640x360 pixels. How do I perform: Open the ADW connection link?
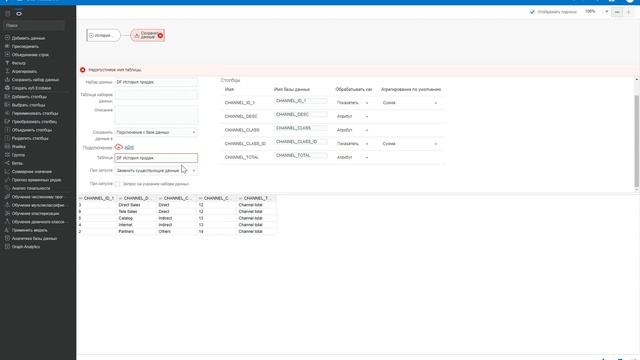coord(129,147)
